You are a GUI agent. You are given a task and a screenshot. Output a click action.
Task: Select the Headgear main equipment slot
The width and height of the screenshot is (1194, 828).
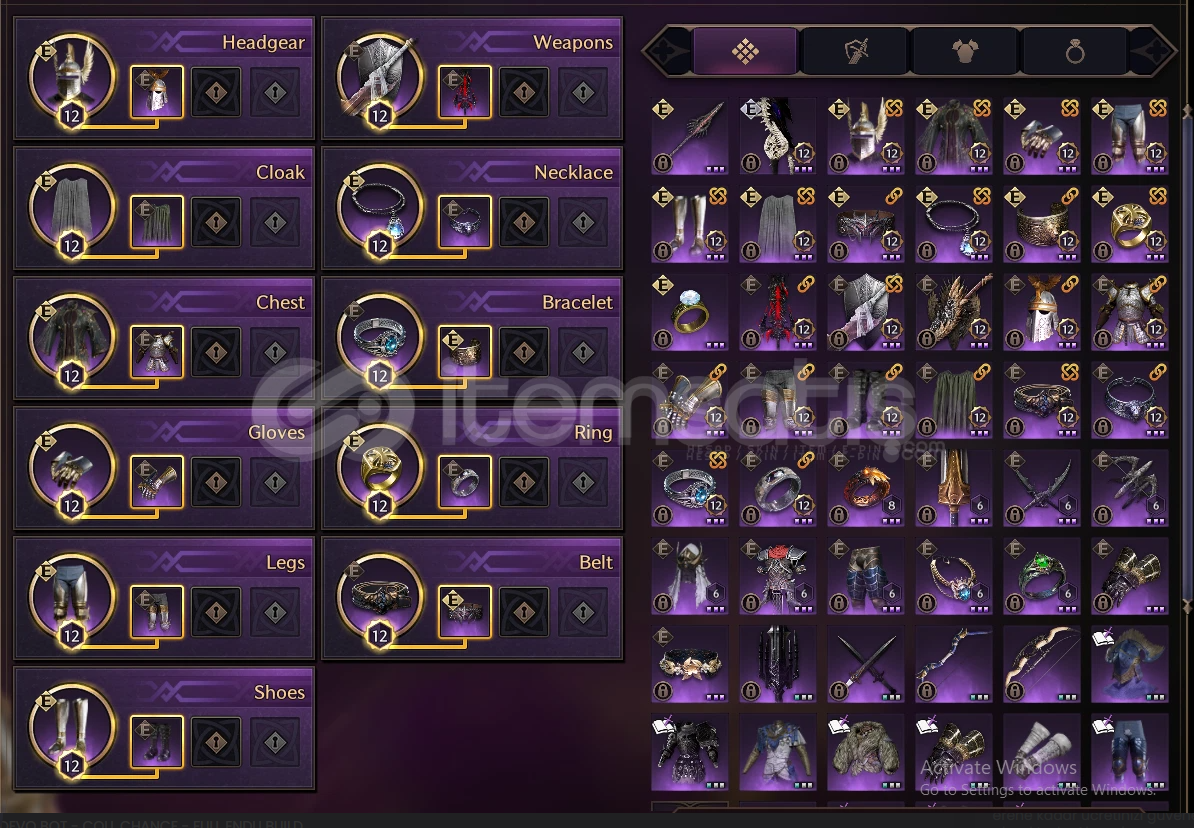tap(72, 78)
